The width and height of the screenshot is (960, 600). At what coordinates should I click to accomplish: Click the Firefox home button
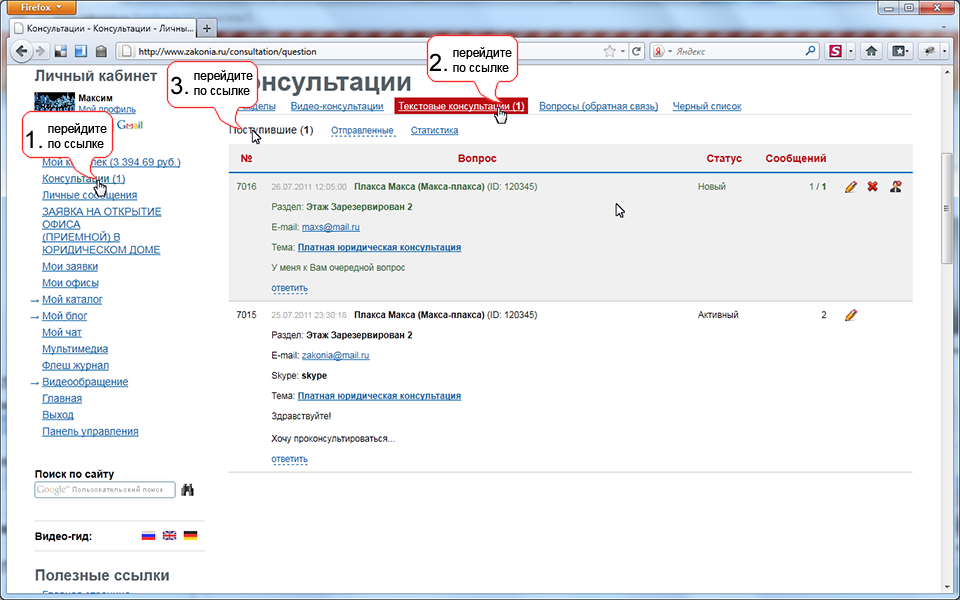pyautogui.click(x=871, y=51)
